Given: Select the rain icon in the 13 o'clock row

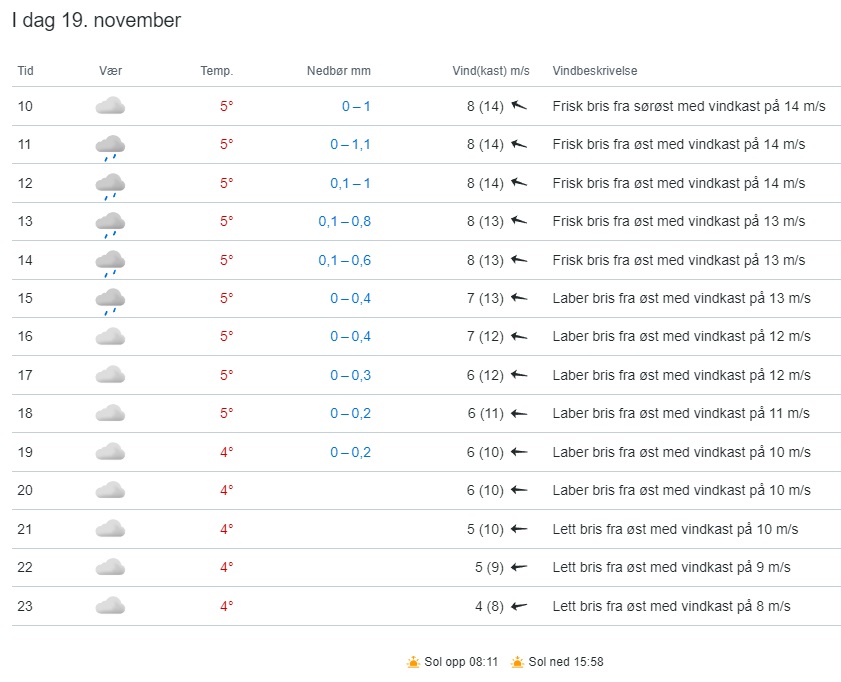Looking at the screenshot, I should 110,223.
